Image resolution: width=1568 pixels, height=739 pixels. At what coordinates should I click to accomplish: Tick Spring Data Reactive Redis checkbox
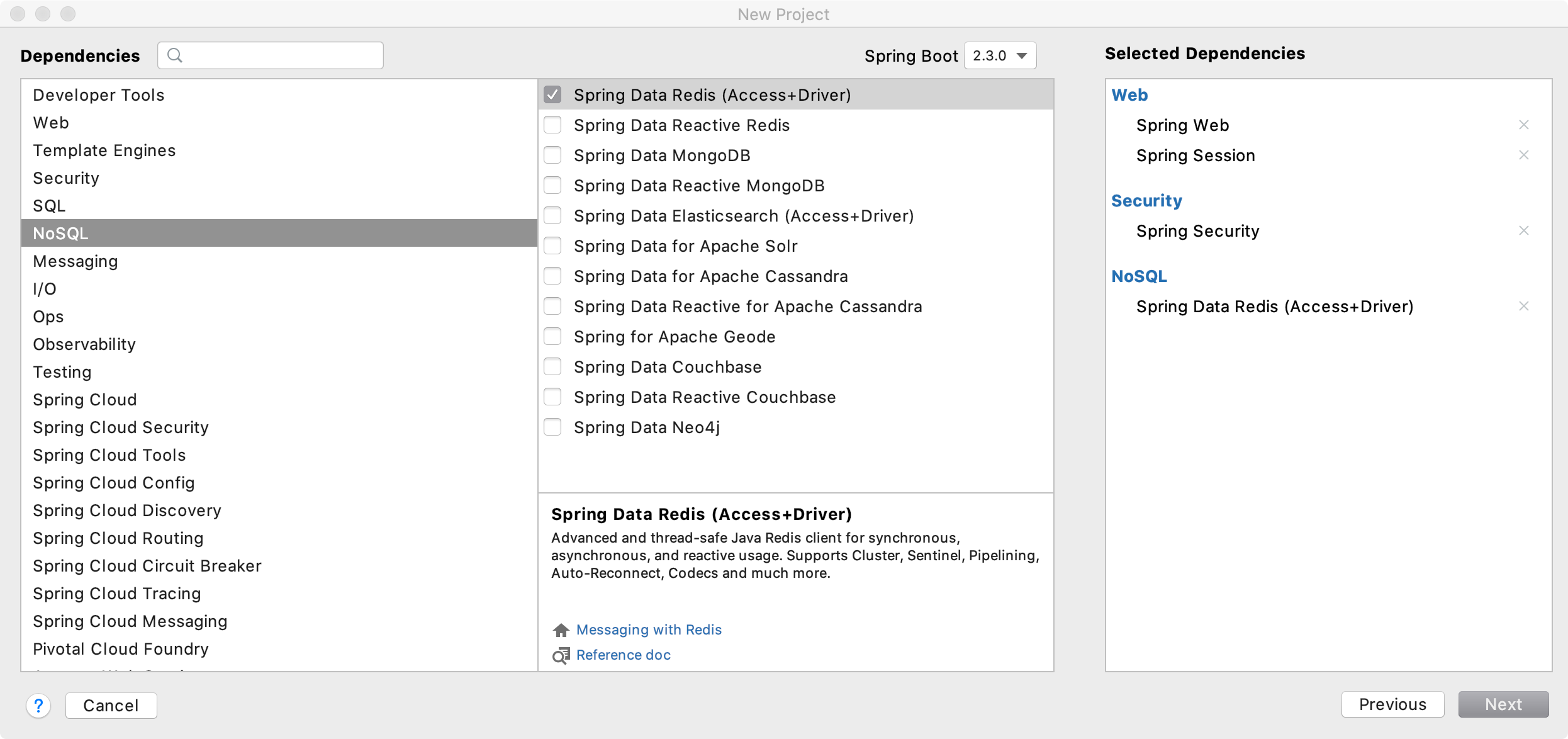point(552,125)
